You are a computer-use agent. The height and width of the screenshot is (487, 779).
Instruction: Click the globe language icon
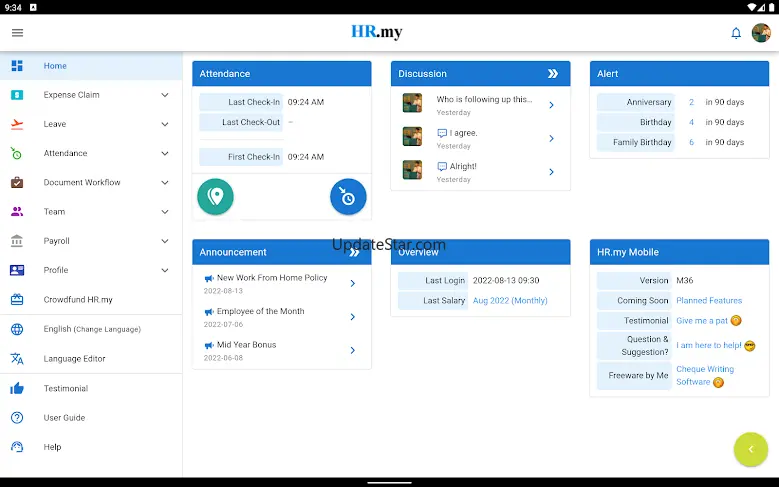pos(17,329)
